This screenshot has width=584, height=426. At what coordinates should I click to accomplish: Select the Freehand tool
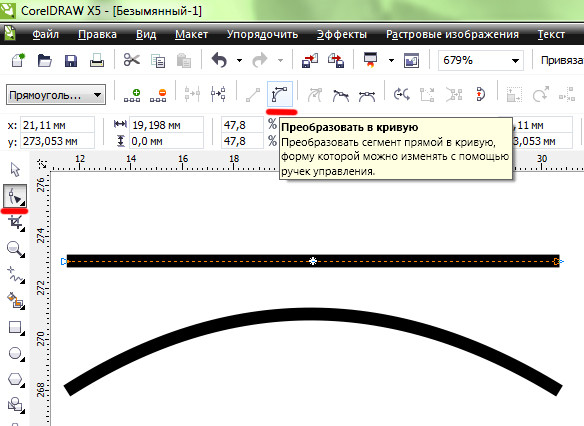[x=16, y=275]
